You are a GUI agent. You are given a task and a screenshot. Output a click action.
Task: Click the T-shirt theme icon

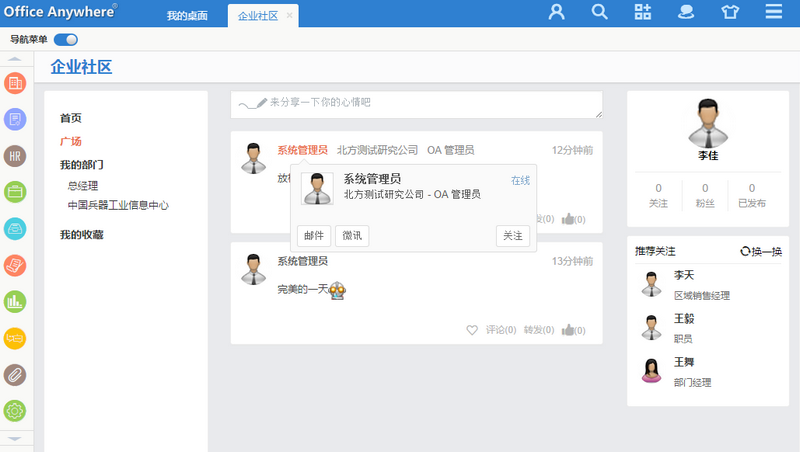(729, 13)
